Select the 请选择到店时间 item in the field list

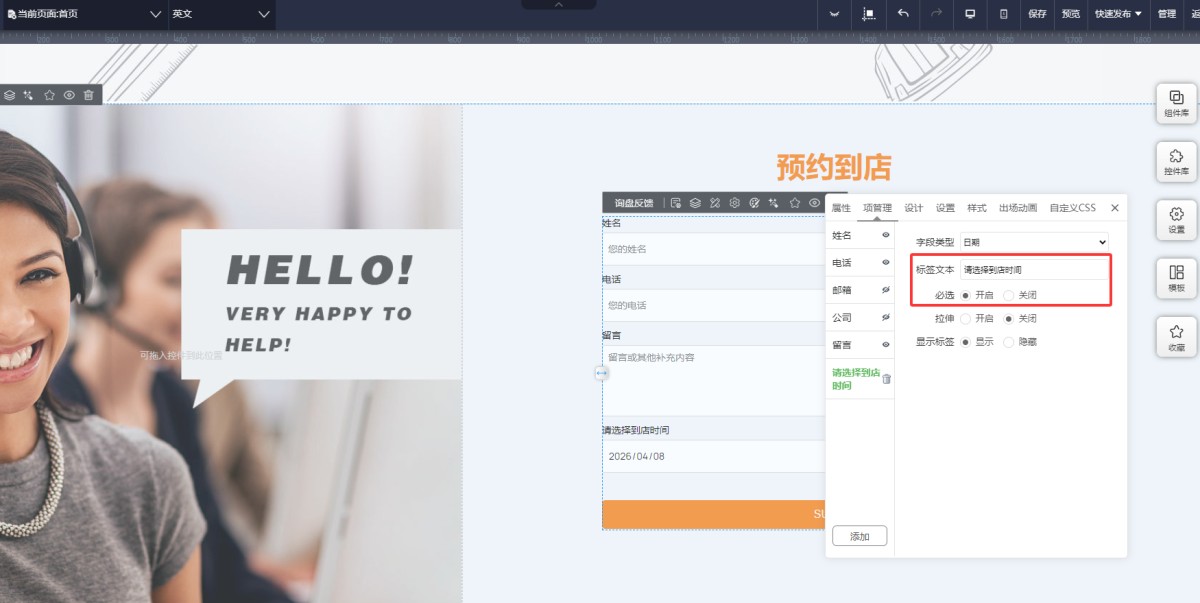[855, 379]
